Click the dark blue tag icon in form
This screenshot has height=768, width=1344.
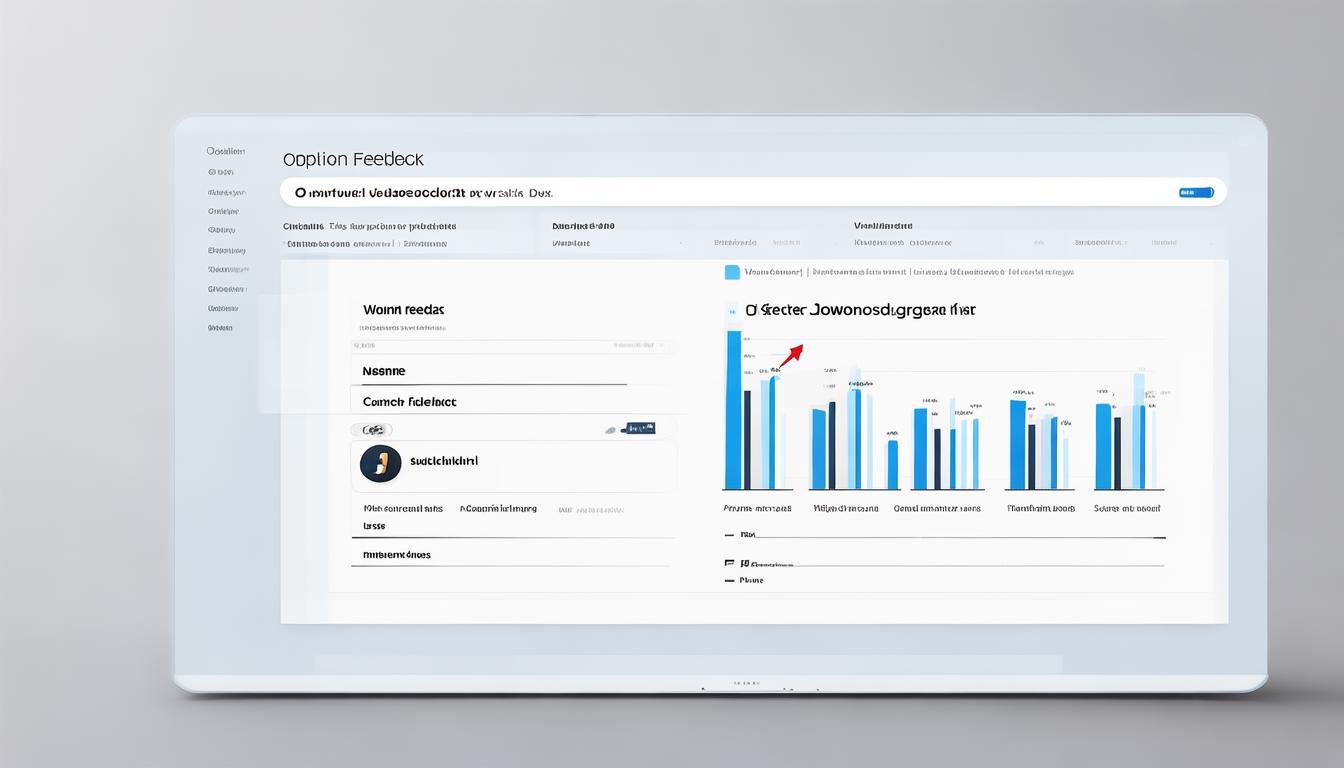[x=637, y=428]
